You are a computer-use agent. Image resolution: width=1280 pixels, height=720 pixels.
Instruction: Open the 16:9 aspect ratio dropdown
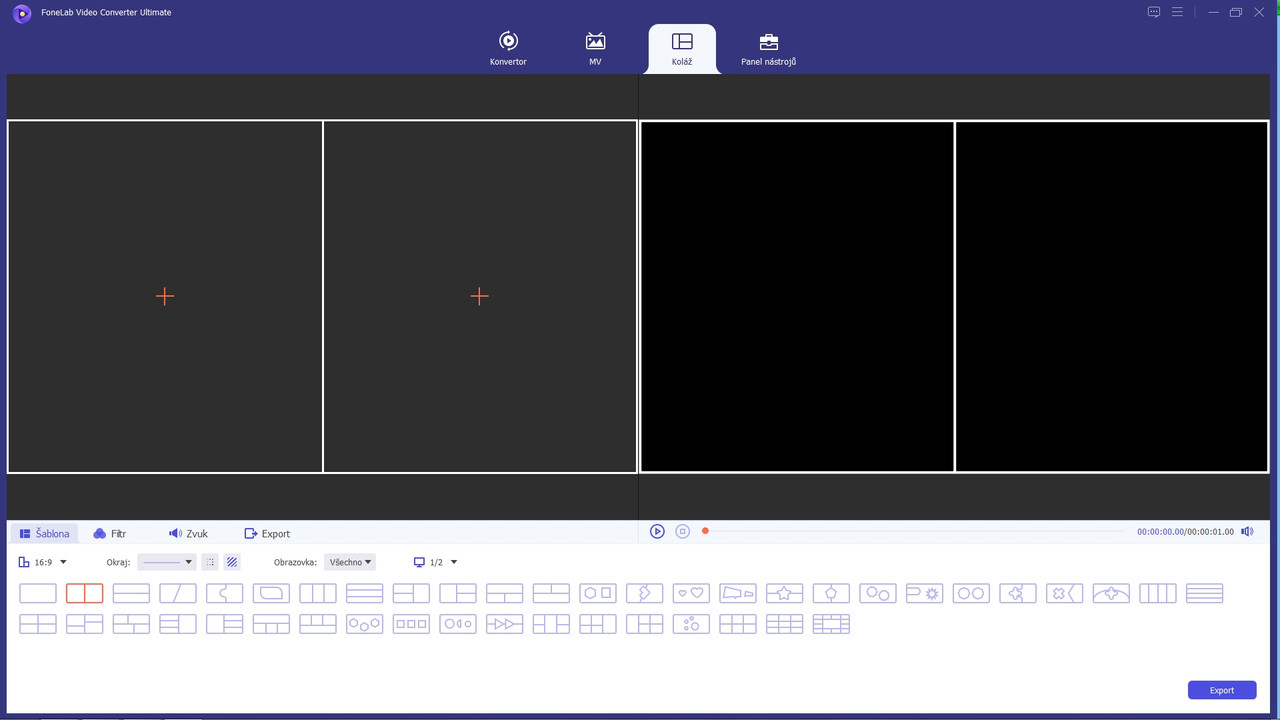click(43, 562)
